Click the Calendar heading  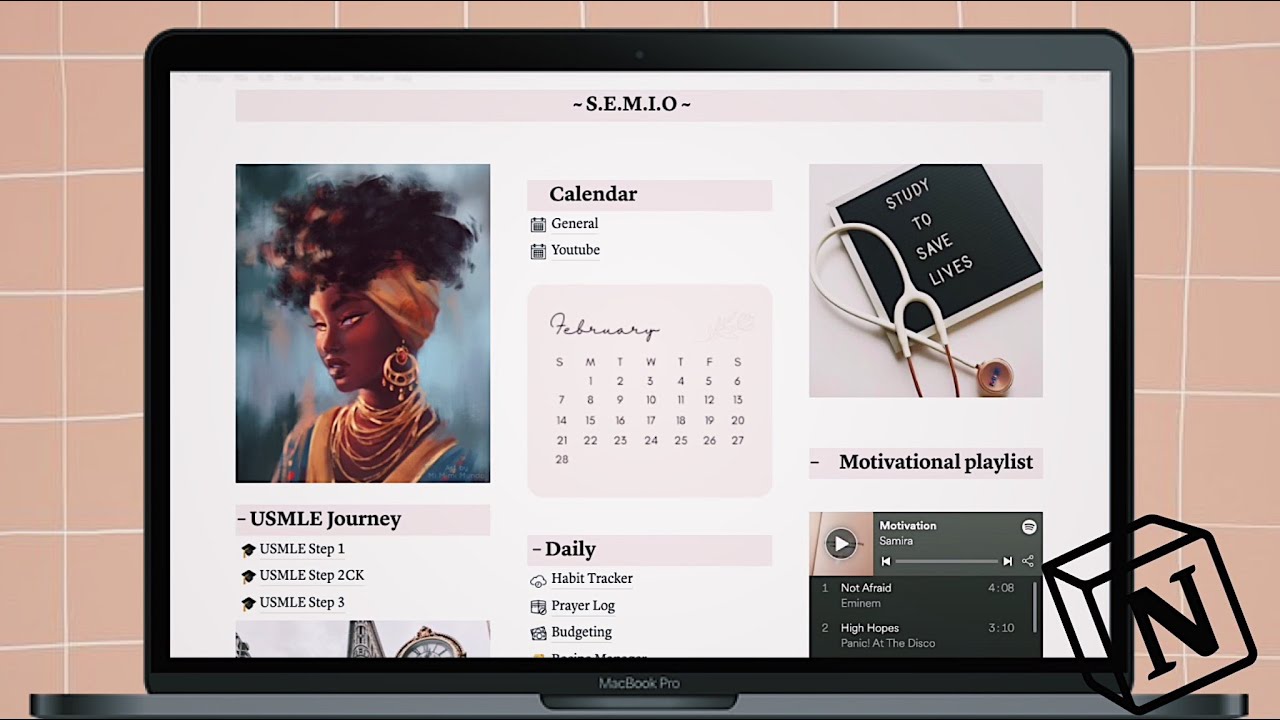(x=593, y=194)
